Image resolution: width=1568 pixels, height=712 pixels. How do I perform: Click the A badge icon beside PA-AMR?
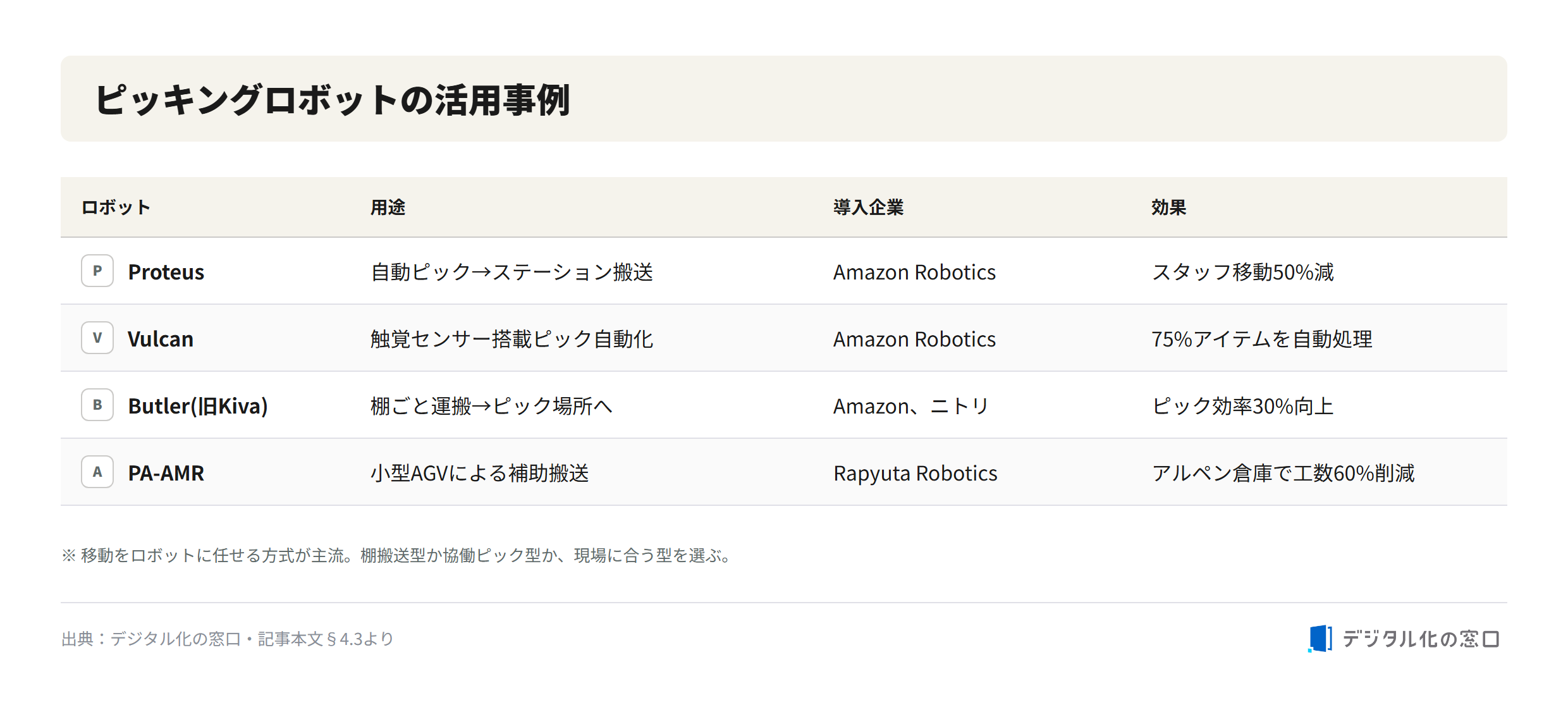(x=97, y=472)
